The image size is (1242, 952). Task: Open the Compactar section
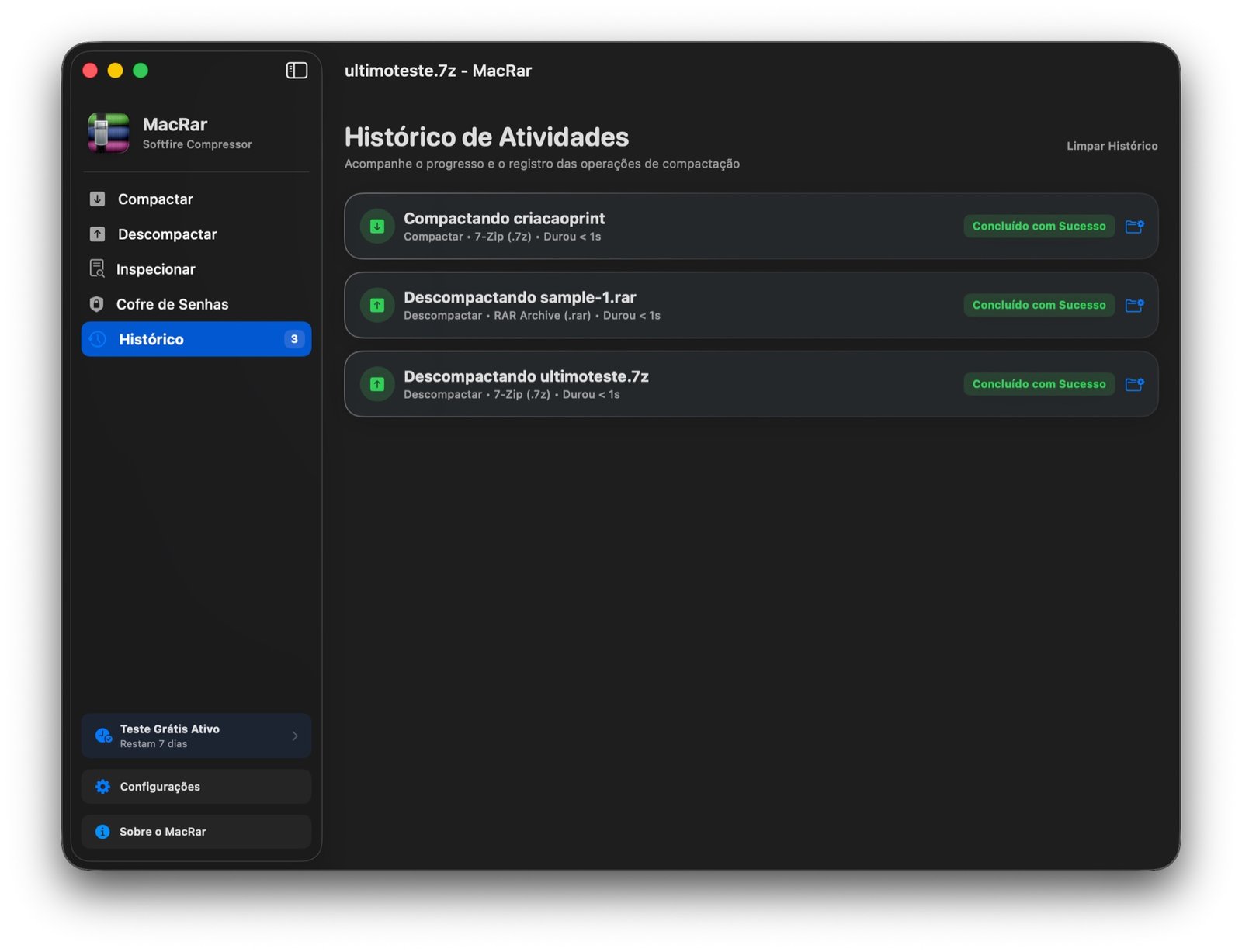click(x=196, y=199)
